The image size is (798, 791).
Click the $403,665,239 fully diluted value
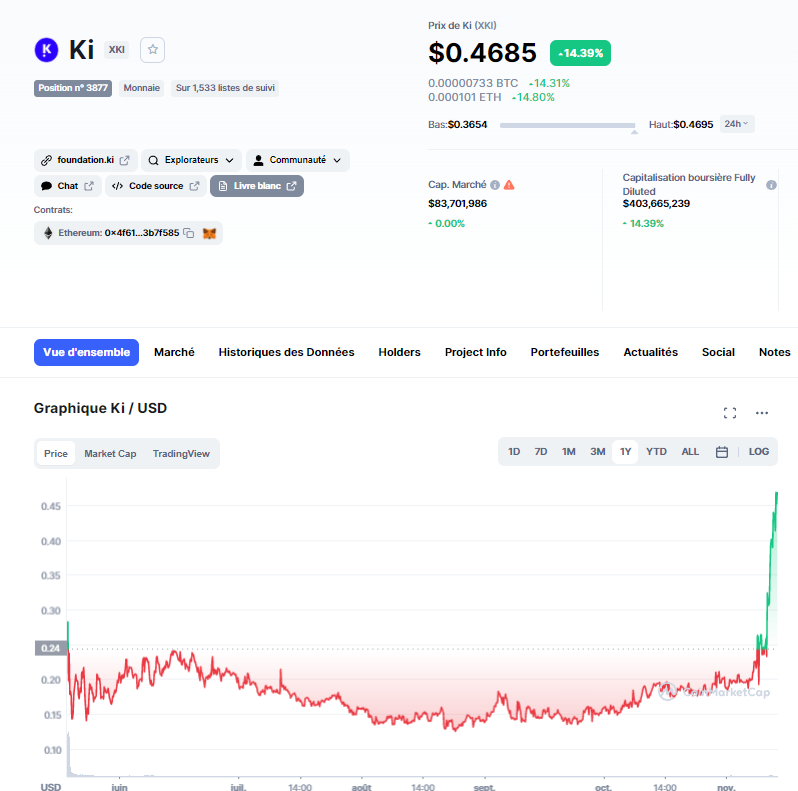656,204
